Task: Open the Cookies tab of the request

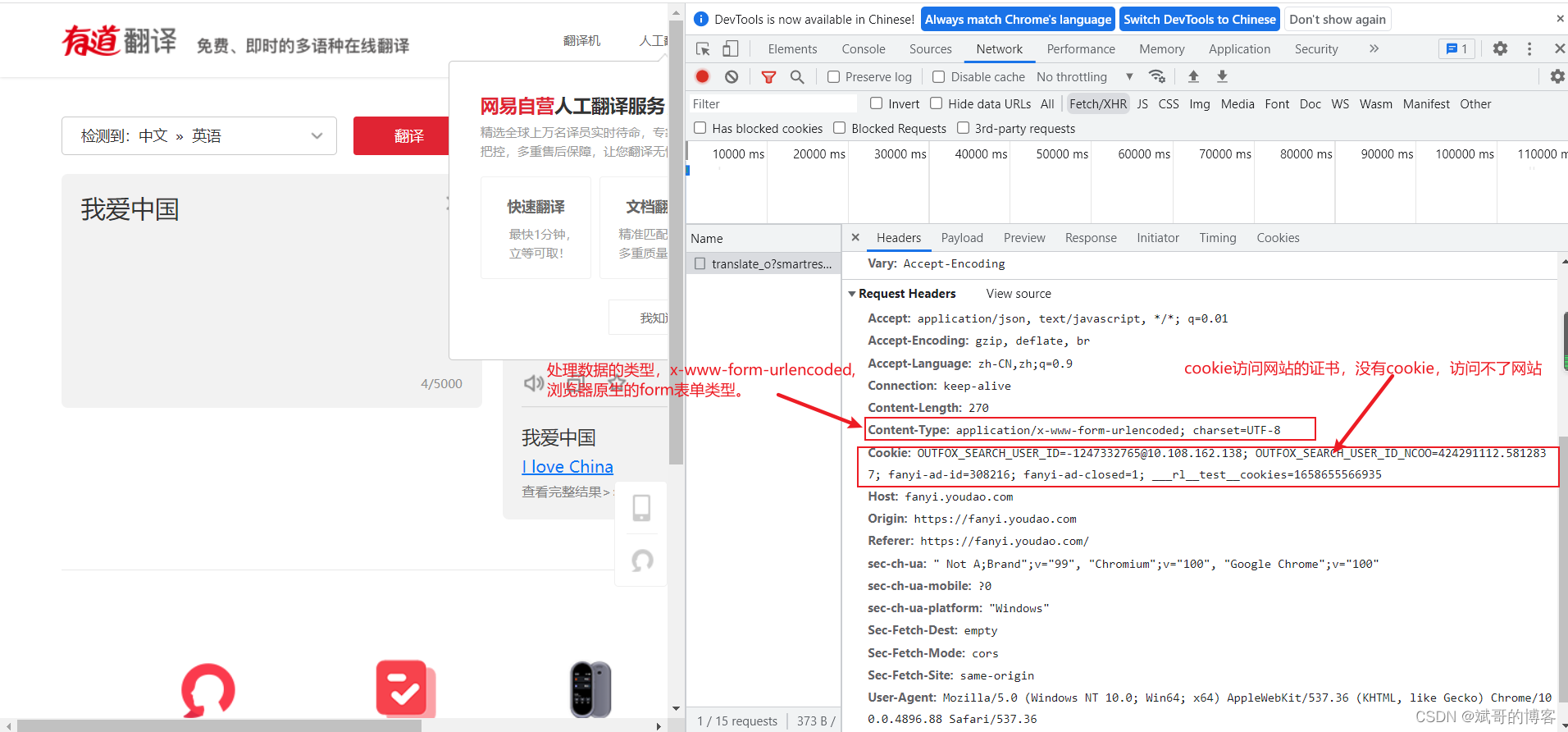Action: click(x=1278, y=238)
